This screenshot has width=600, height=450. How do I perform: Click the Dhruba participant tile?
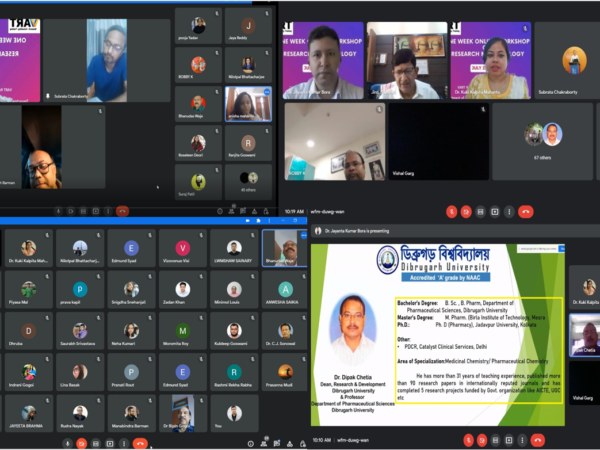[x=29, y=330]
